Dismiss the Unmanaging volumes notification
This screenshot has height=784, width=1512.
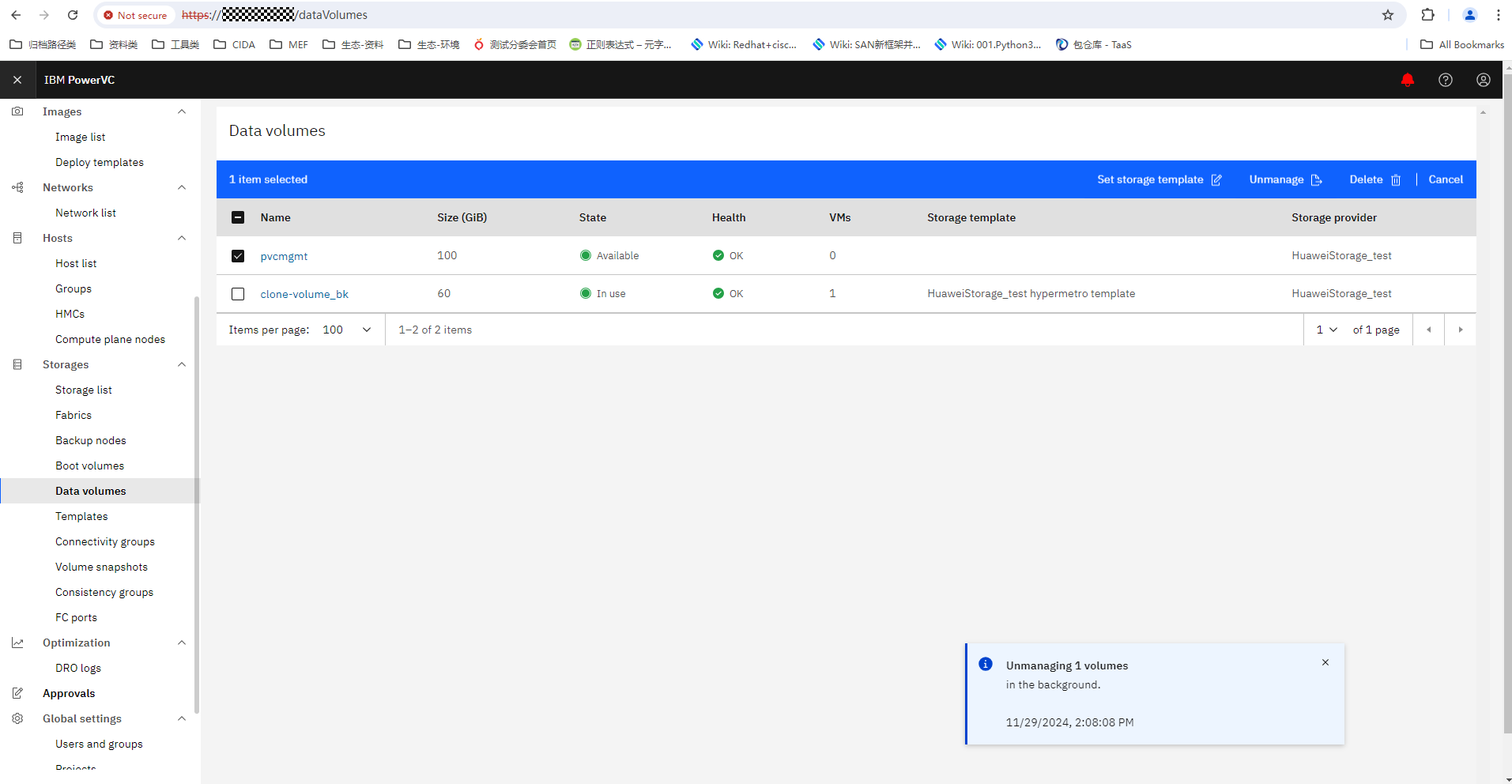coord(1325,662)
